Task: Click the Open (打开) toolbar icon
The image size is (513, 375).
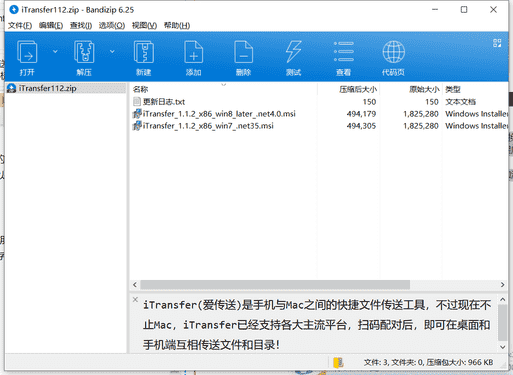Action: coord(27,52)
